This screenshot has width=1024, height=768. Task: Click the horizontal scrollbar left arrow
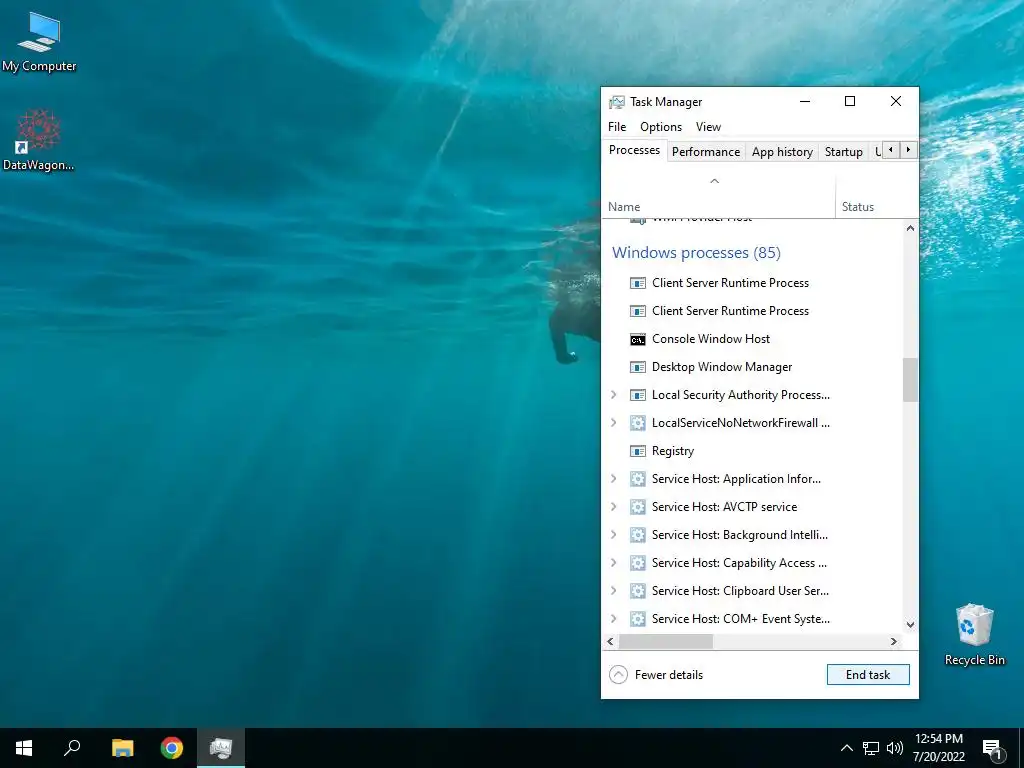click(611, 641)
